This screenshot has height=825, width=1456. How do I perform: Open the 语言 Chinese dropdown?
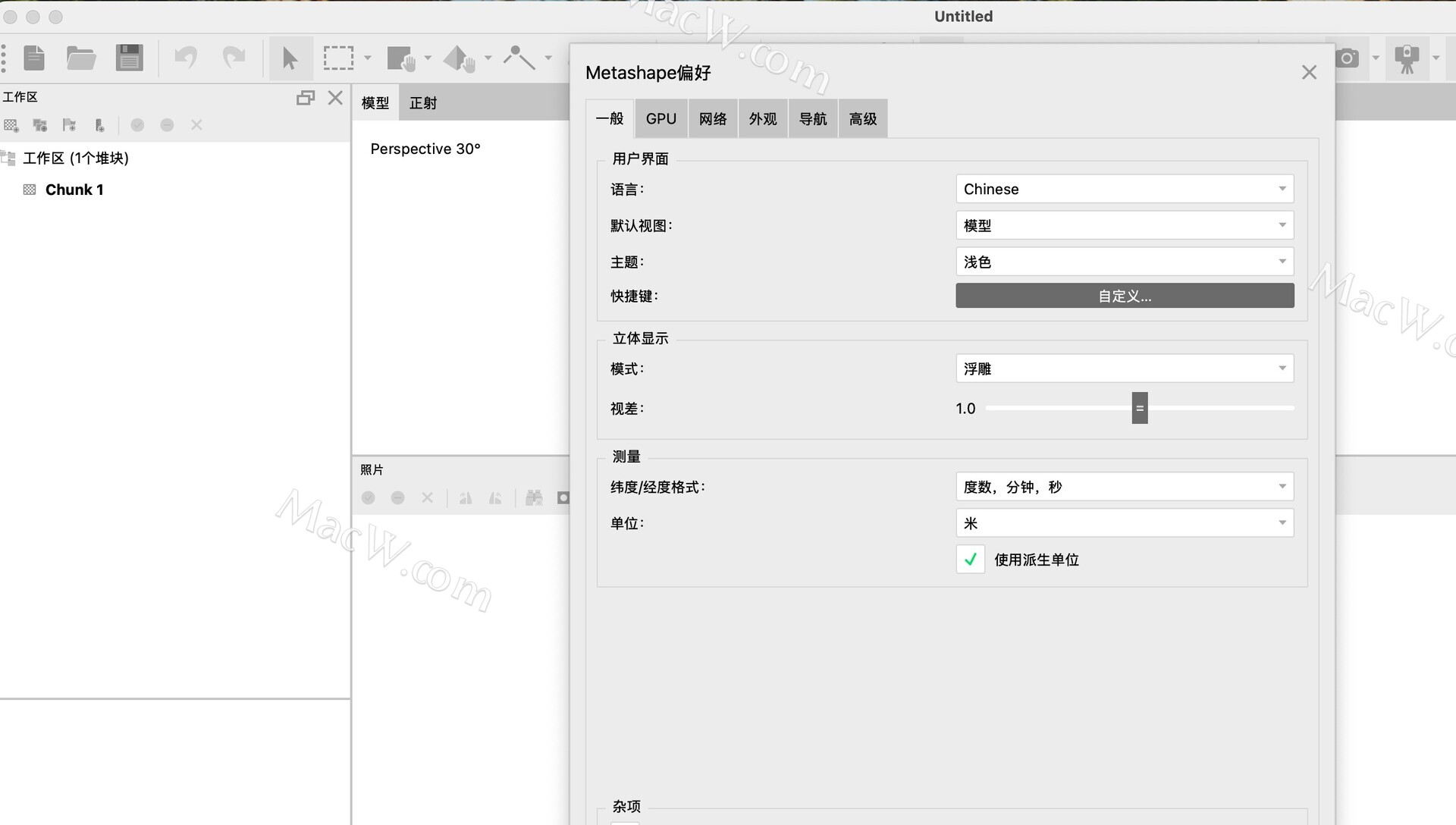coord(1125,189)
